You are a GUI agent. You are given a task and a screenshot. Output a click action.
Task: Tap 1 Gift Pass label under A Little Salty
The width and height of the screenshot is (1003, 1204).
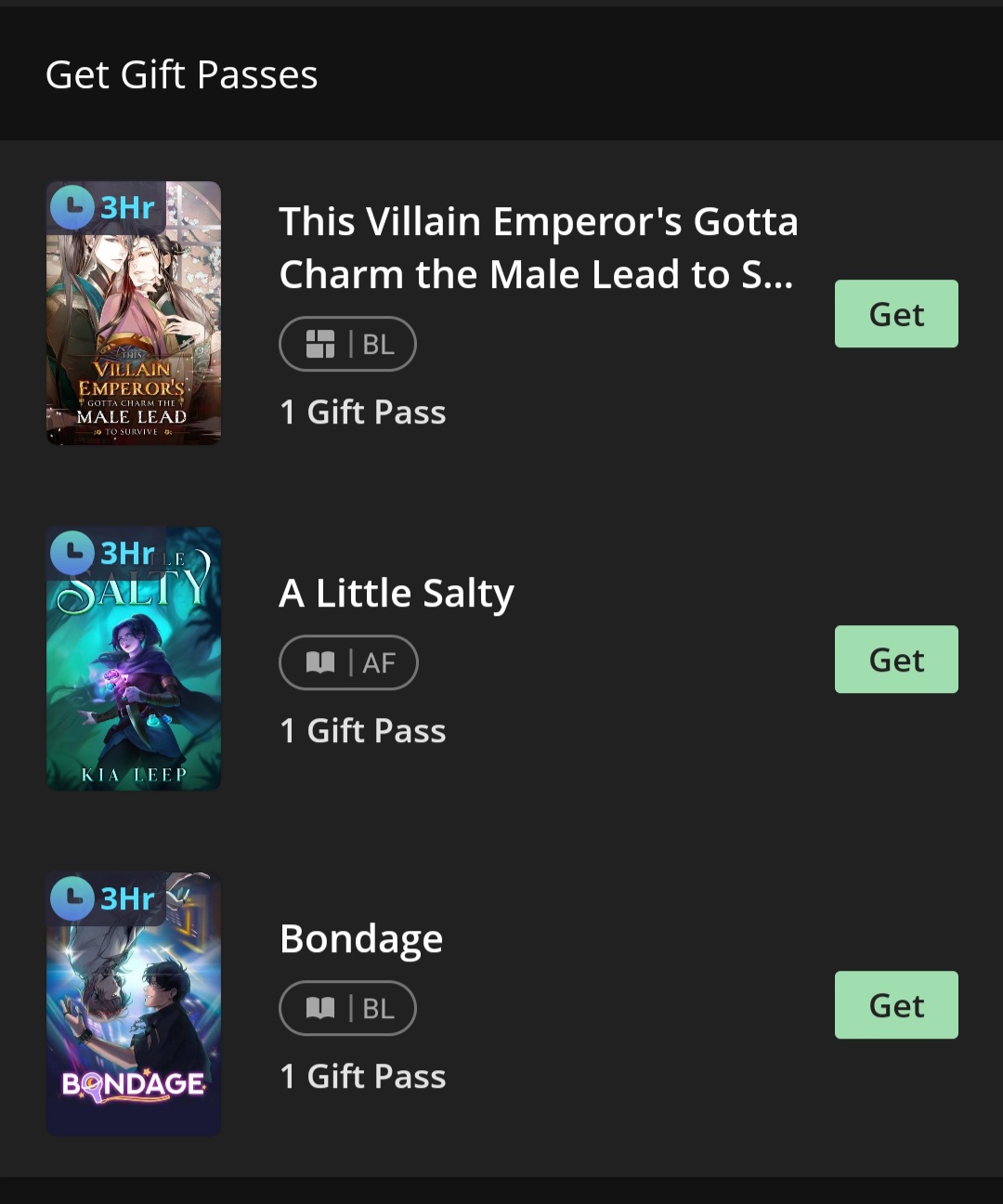(x=363, y=731)
